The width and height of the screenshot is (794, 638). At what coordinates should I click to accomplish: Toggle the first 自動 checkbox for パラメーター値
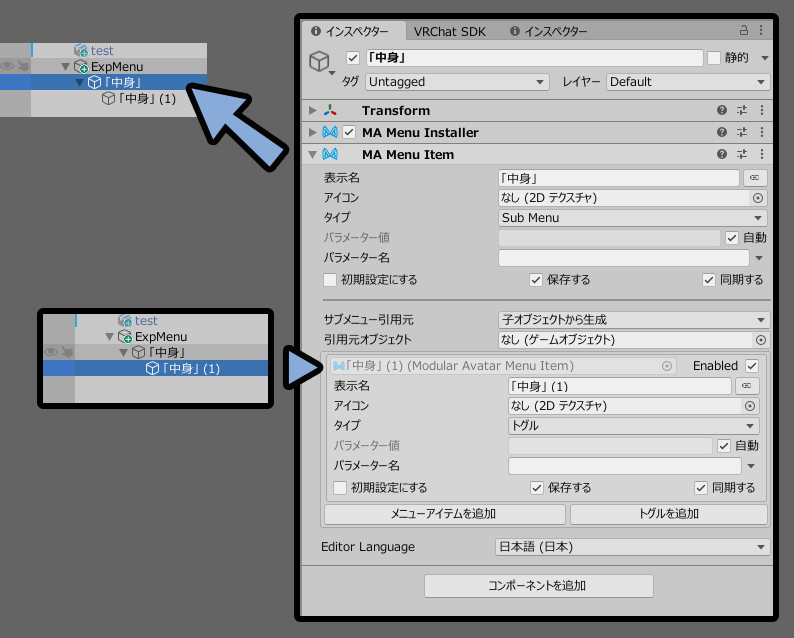(732, 237)
